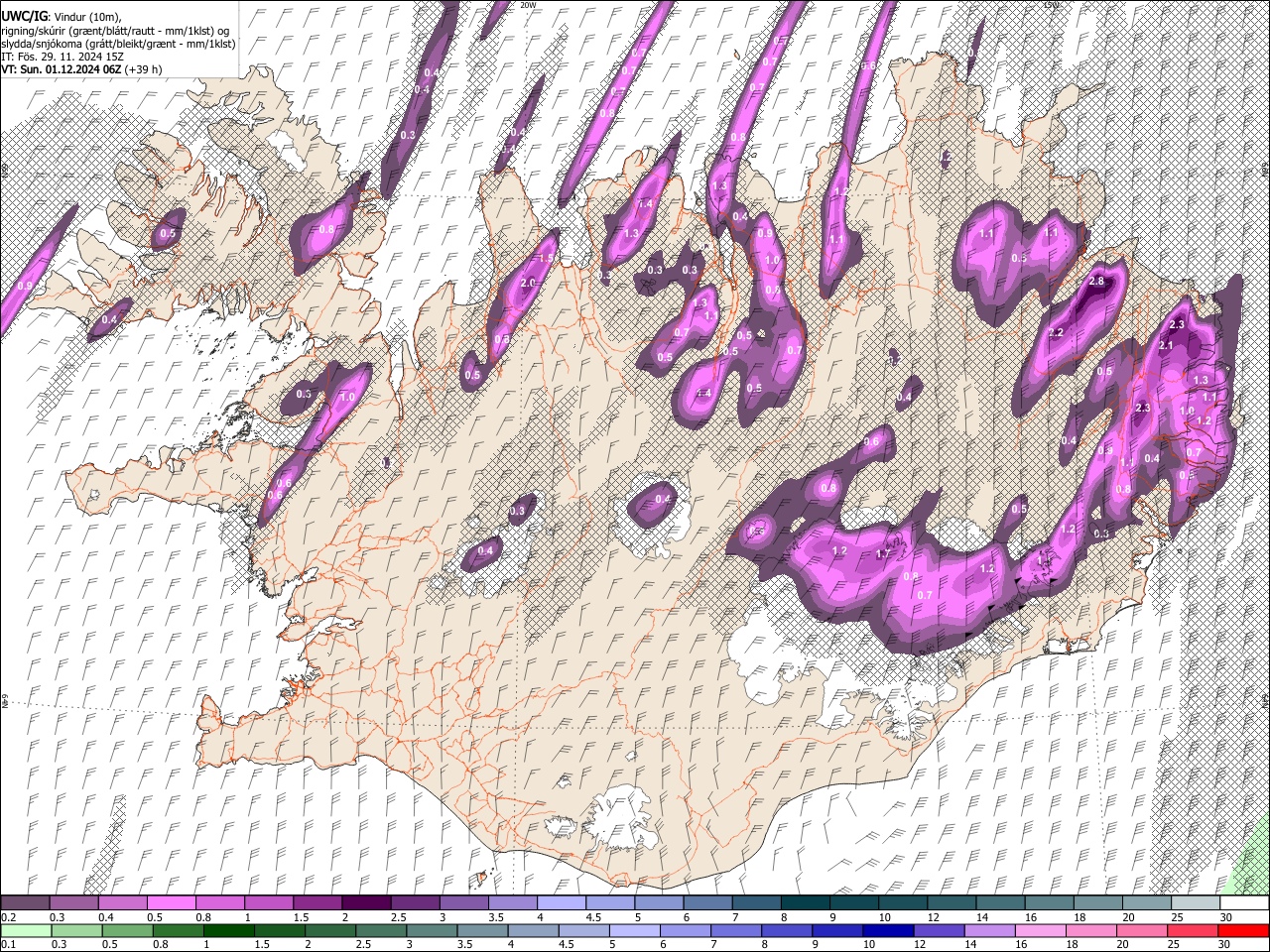Select the darkest purple 2 mm legend swatch

[x=365, y=903]
